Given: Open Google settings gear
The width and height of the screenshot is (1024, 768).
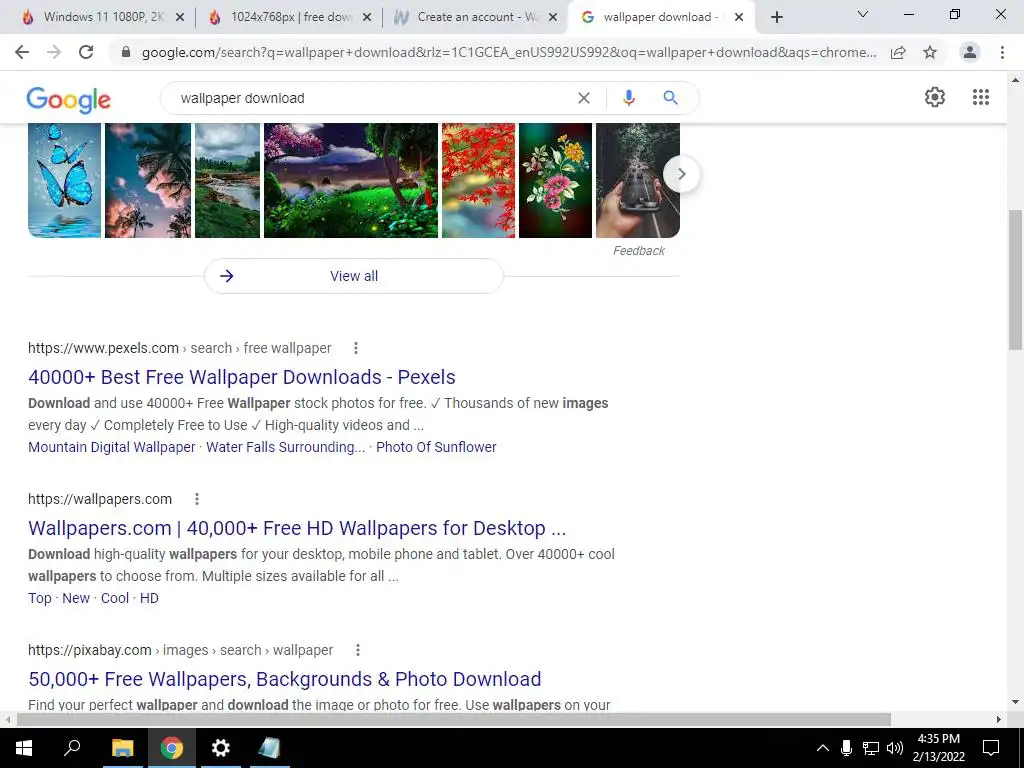Looking at the screenshot, I should click(x=935, y=97).
